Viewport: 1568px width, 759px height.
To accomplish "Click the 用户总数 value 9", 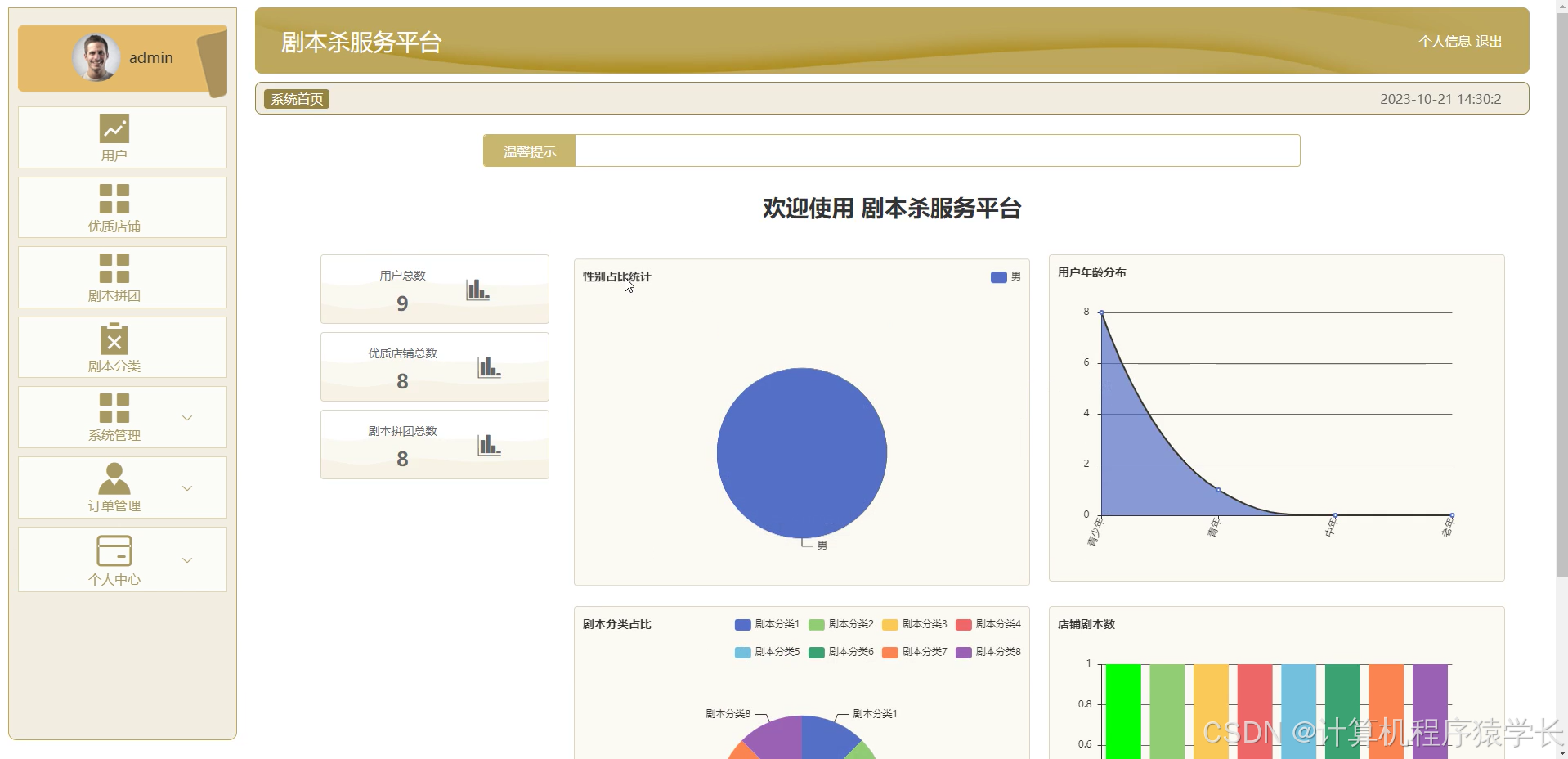I will [402, 303].
